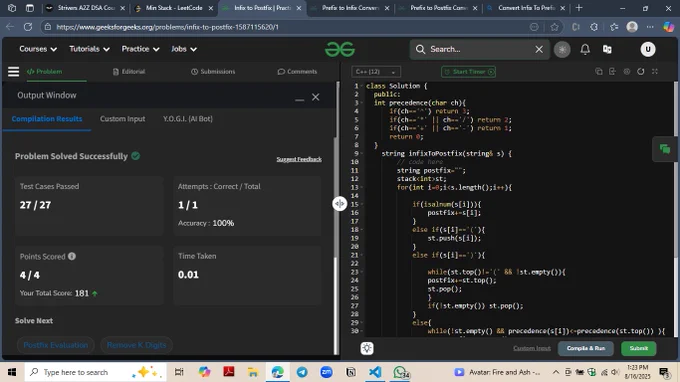Click the Compile & Run button
The image size is (680, 382).
click(585, 348)
